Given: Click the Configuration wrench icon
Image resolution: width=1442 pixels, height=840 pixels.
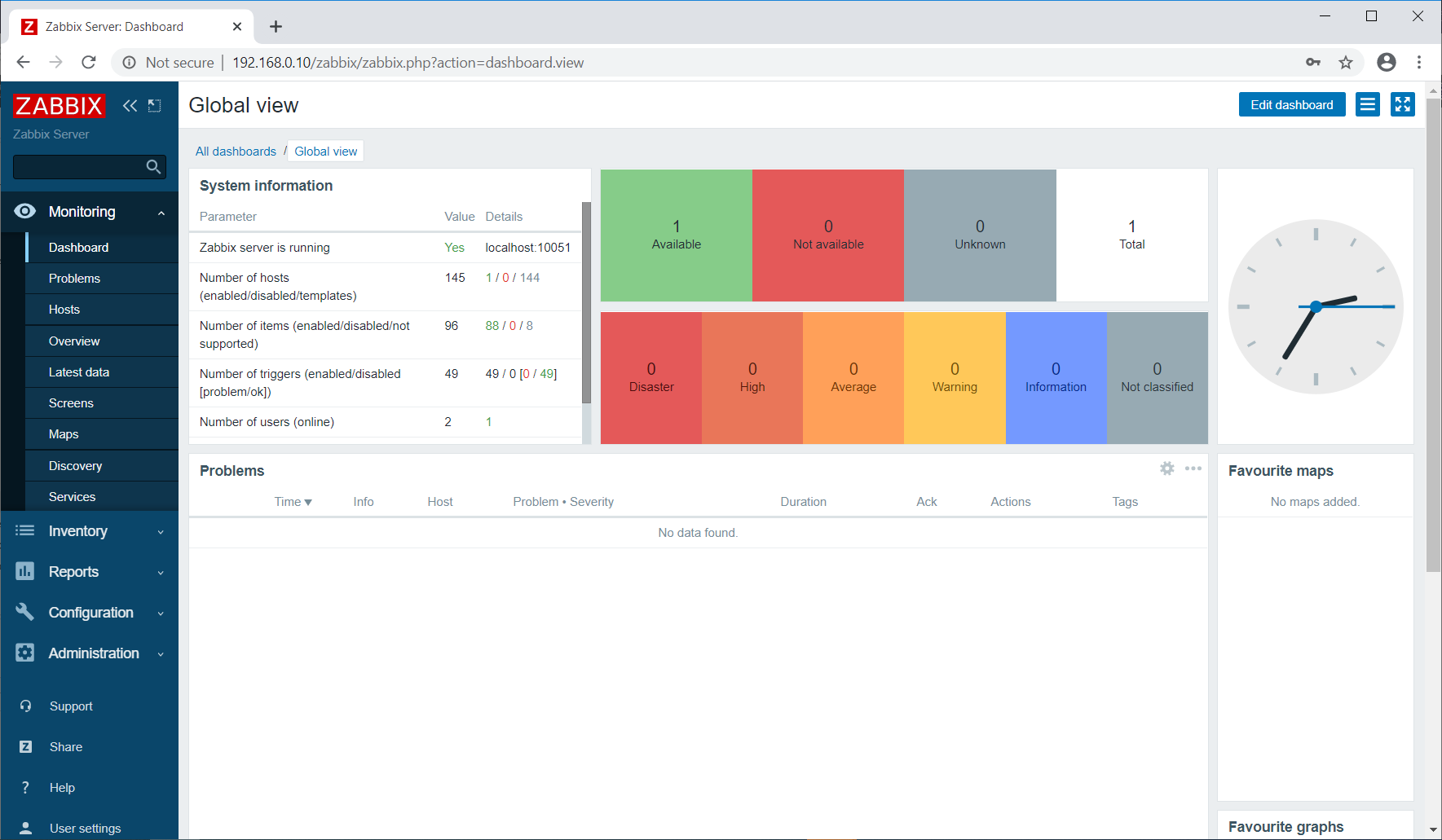Looking at the screenshot, I should [x=25, y=613].
